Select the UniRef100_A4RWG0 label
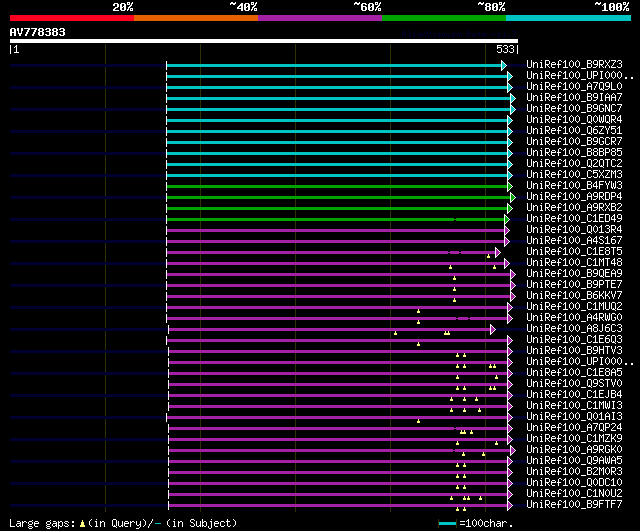 [x=574, y=318]
